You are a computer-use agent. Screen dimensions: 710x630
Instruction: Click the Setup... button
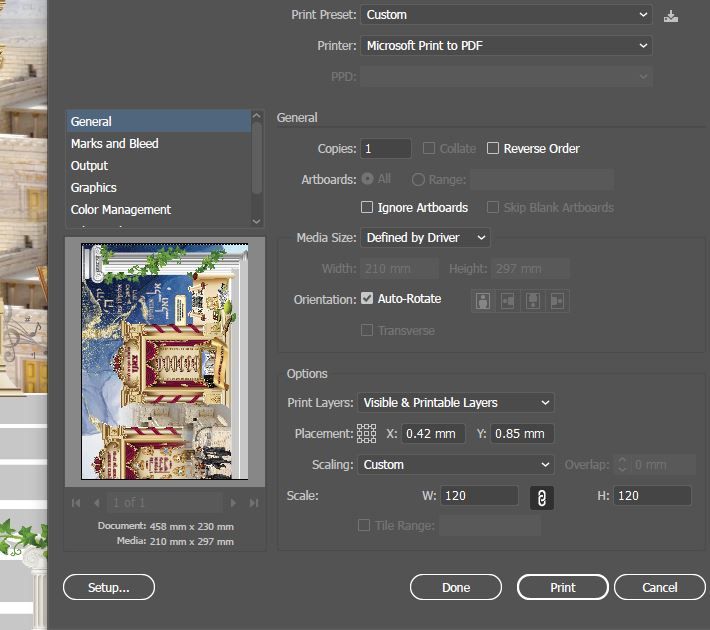[109, 587]
